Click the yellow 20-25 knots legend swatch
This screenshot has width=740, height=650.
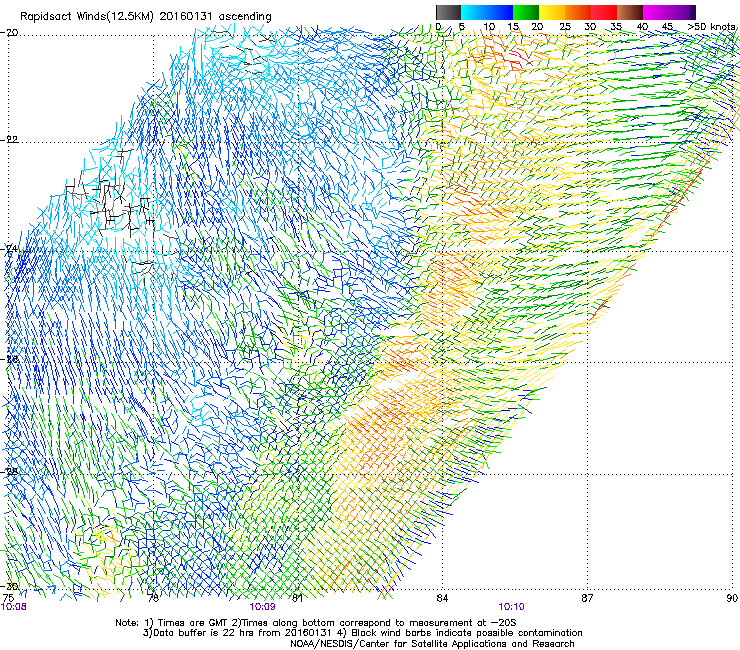click(552, 12)
